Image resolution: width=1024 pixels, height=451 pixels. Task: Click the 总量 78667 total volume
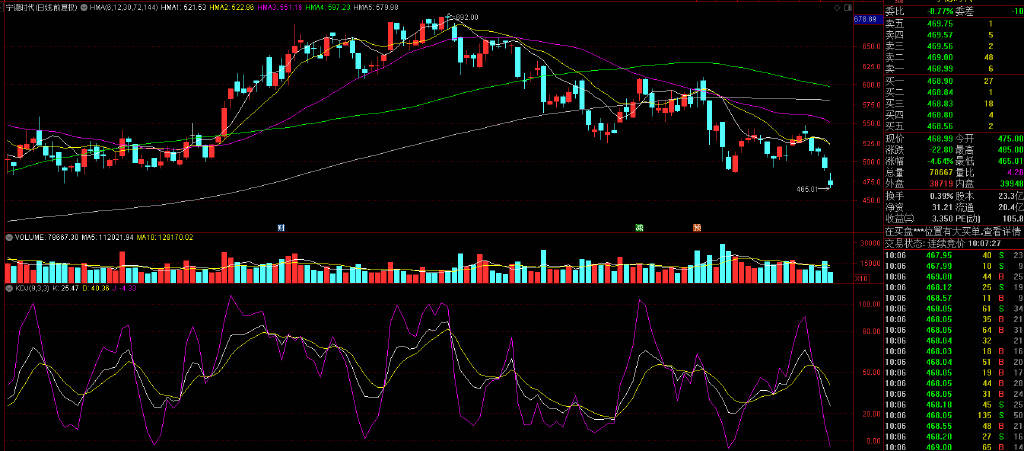tap(939, 173)
